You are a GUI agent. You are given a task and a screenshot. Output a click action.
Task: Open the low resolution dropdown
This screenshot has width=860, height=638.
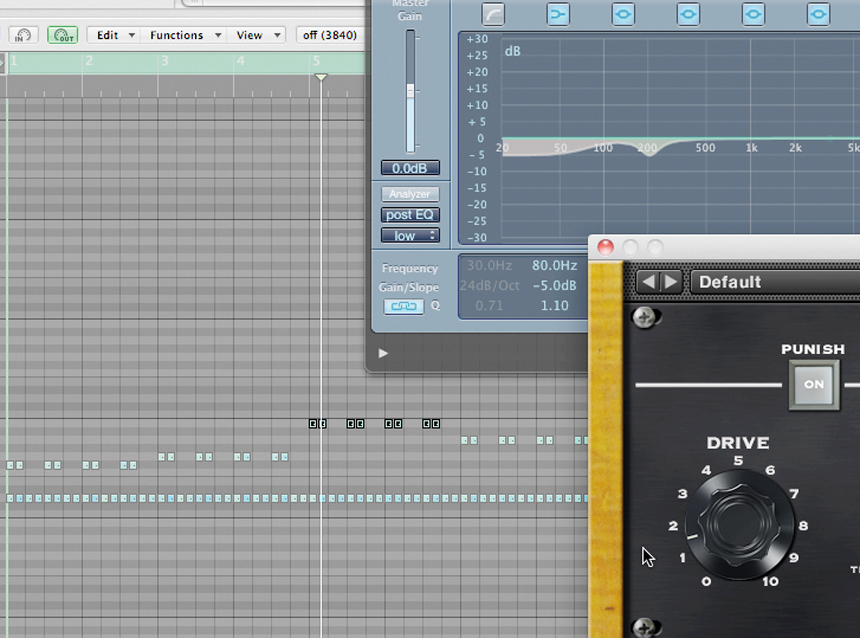(x=410, y=235)
